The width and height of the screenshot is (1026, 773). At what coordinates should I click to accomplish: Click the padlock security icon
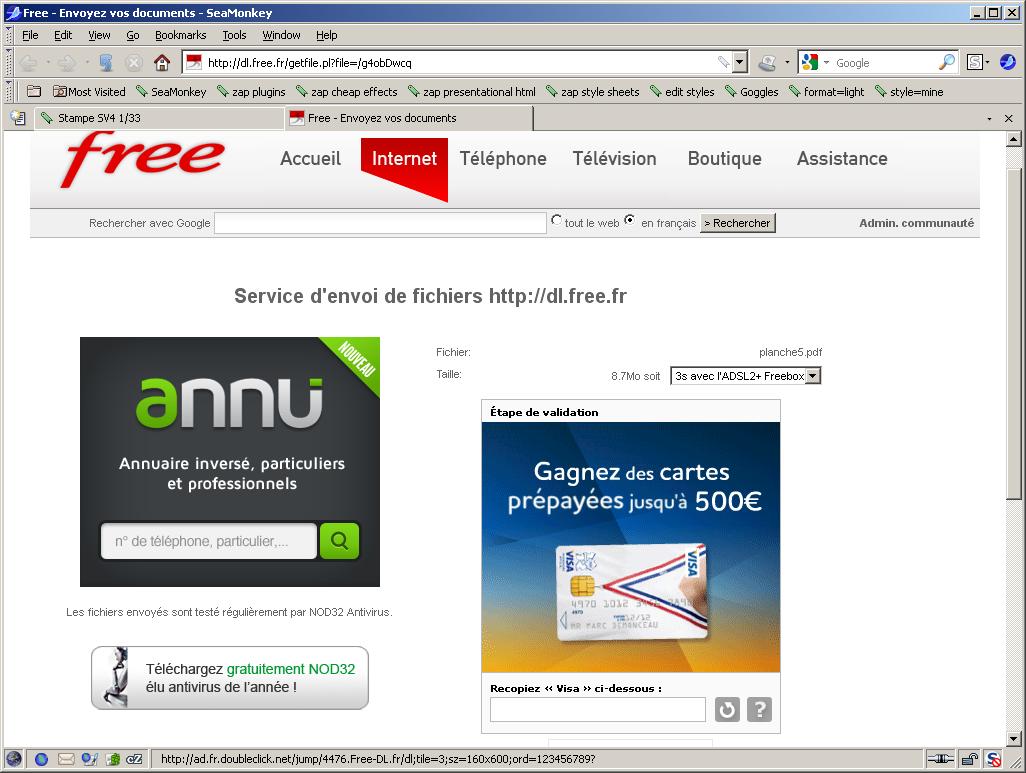[969, 759]
